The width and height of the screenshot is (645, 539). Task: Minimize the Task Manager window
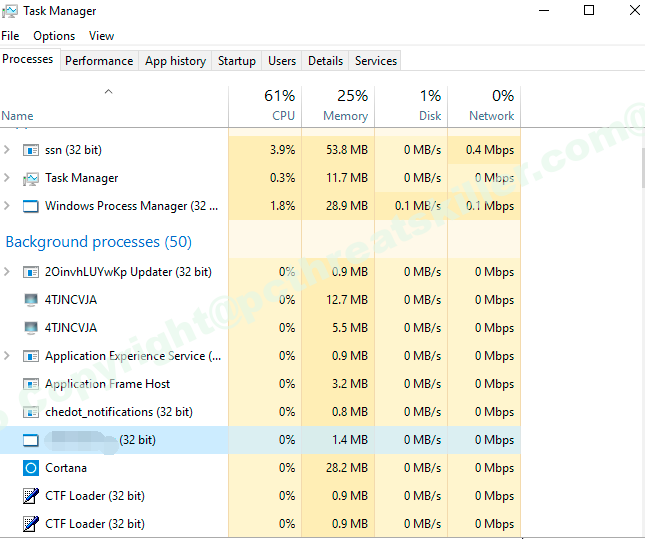[x=544, y=10]
